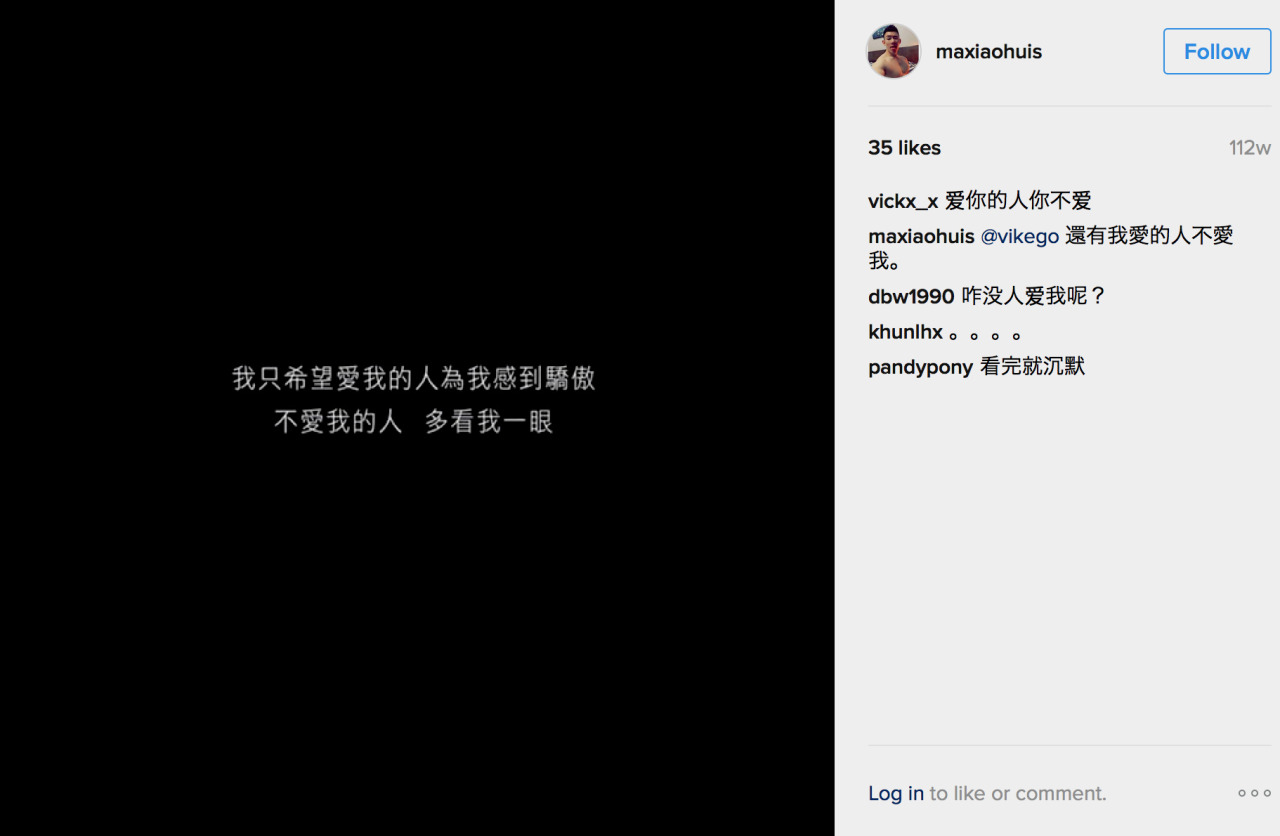
Task: Select dbw1990 comment text 咋没人爱我呢
Action: 1034,296
